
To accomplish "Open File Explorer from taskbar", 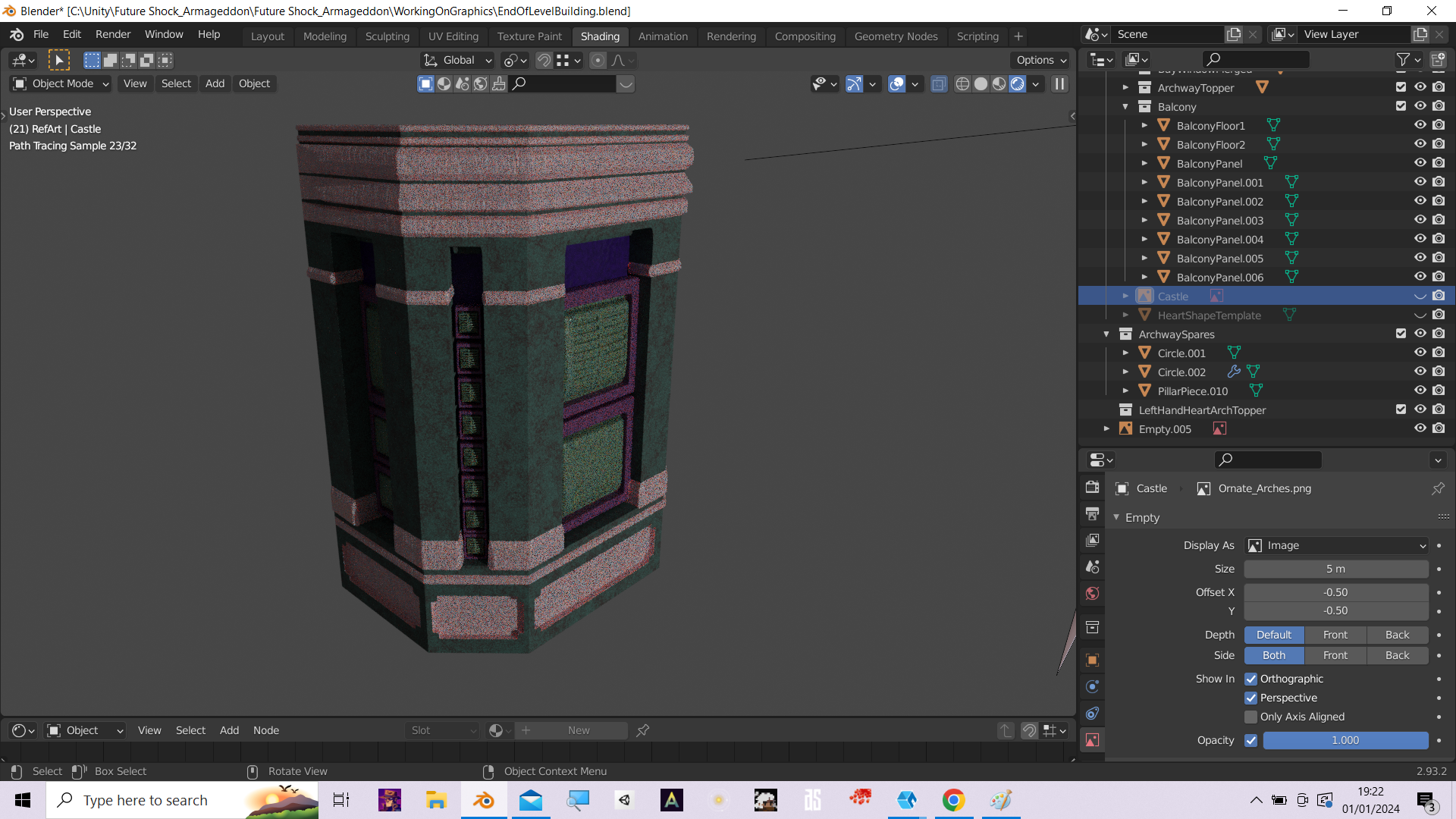I will pos(436,800).
